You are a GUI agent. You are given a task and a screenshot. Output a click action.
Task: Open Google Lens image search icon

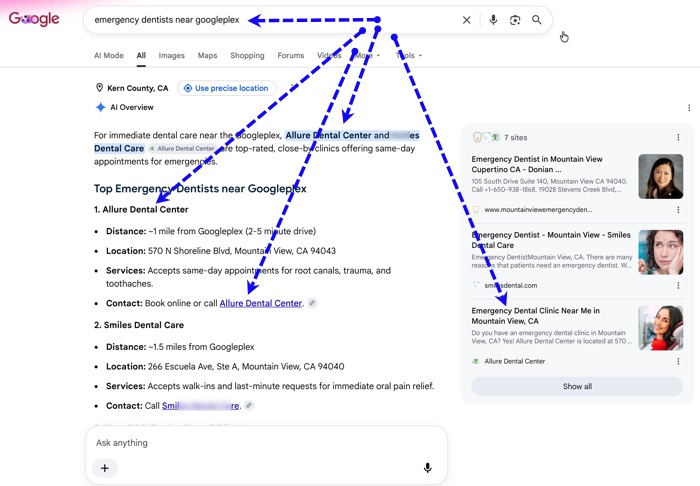pos(515,20)
